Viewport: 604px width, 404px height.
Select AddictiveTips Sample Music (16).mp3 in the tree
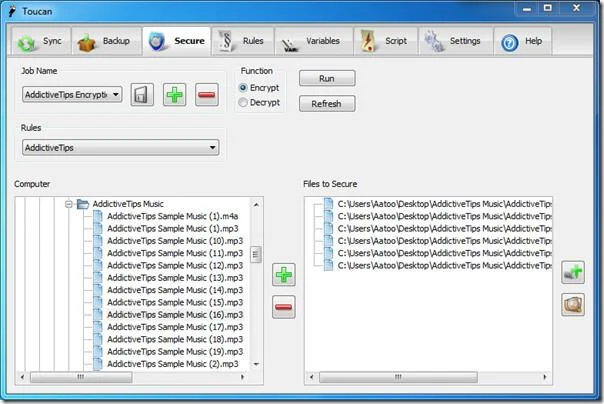175,315
